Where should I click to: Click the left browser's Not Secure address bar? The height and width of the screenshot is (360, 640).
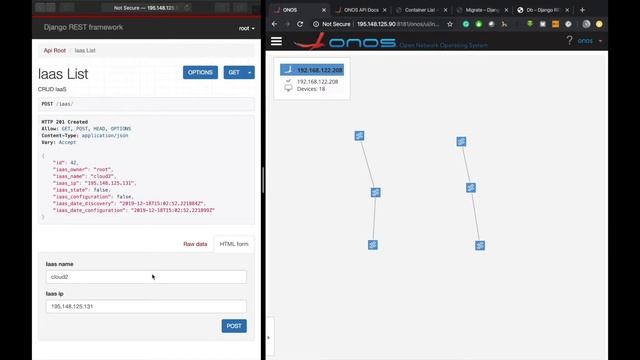click(x=144, y=8)
